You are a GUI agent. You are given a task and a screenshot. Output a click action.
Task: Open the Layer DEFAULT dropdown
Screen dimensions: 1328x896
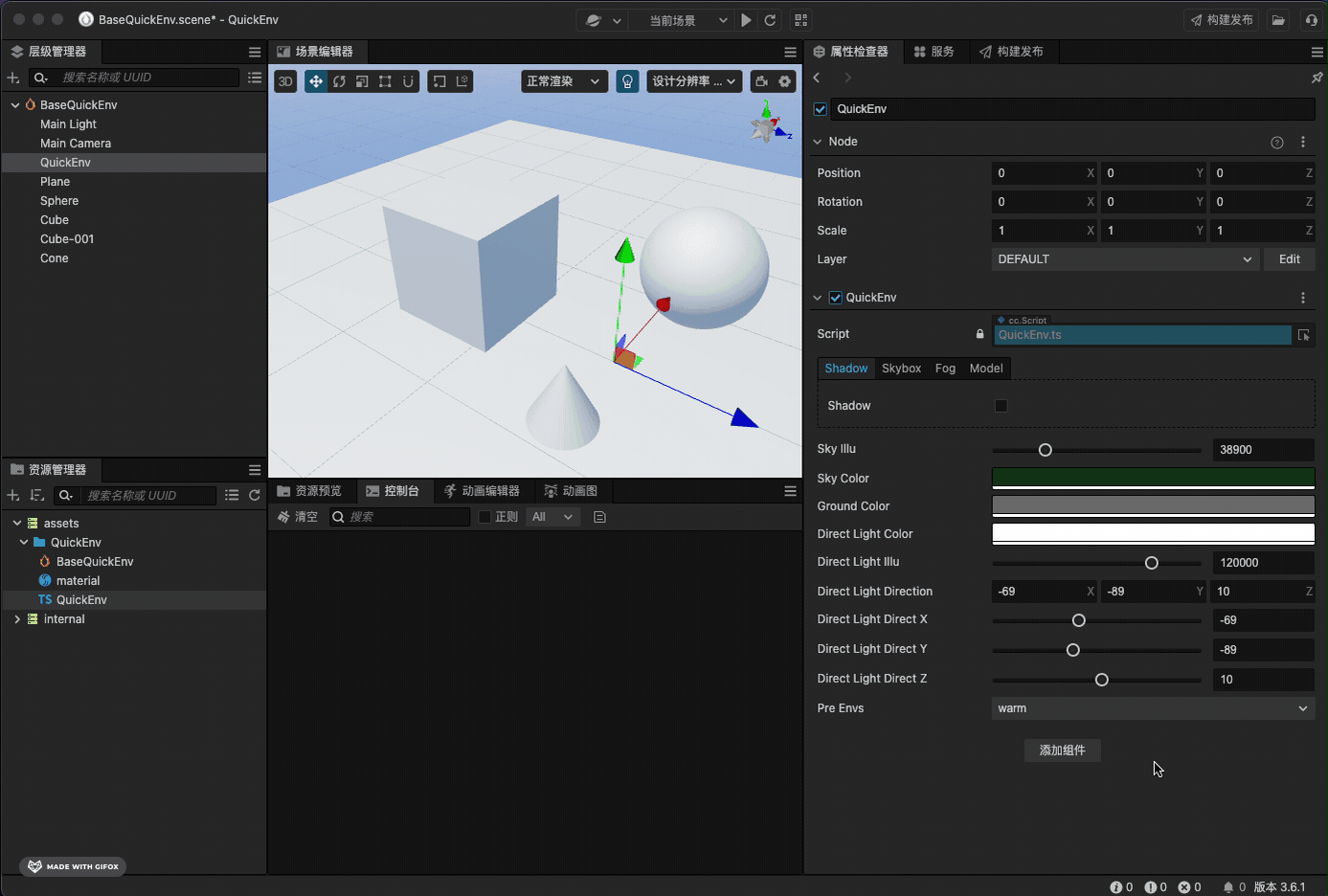click(x=1124, y=259)
